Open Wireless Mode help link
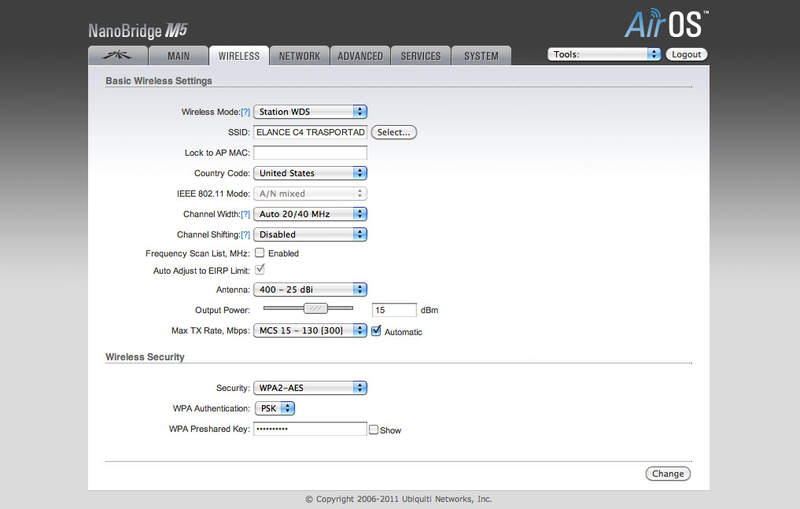The image size is (800, 509). tap(245, 112)
